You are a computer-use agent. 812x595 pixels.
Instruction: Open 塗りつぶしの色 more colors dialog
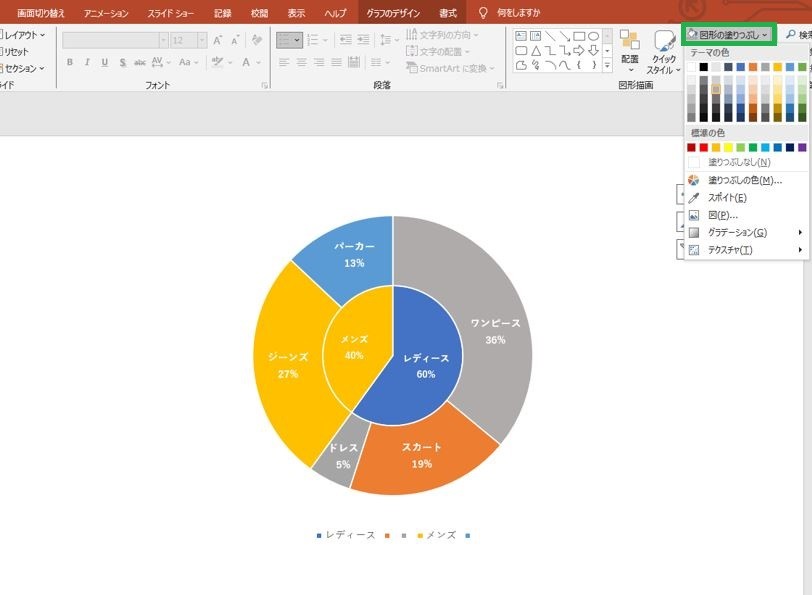(x=745, y=180)
